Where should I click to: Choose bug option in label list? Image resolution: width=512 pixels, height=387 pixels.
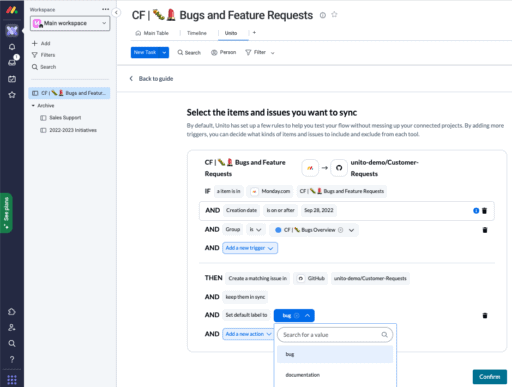[335, 354]
